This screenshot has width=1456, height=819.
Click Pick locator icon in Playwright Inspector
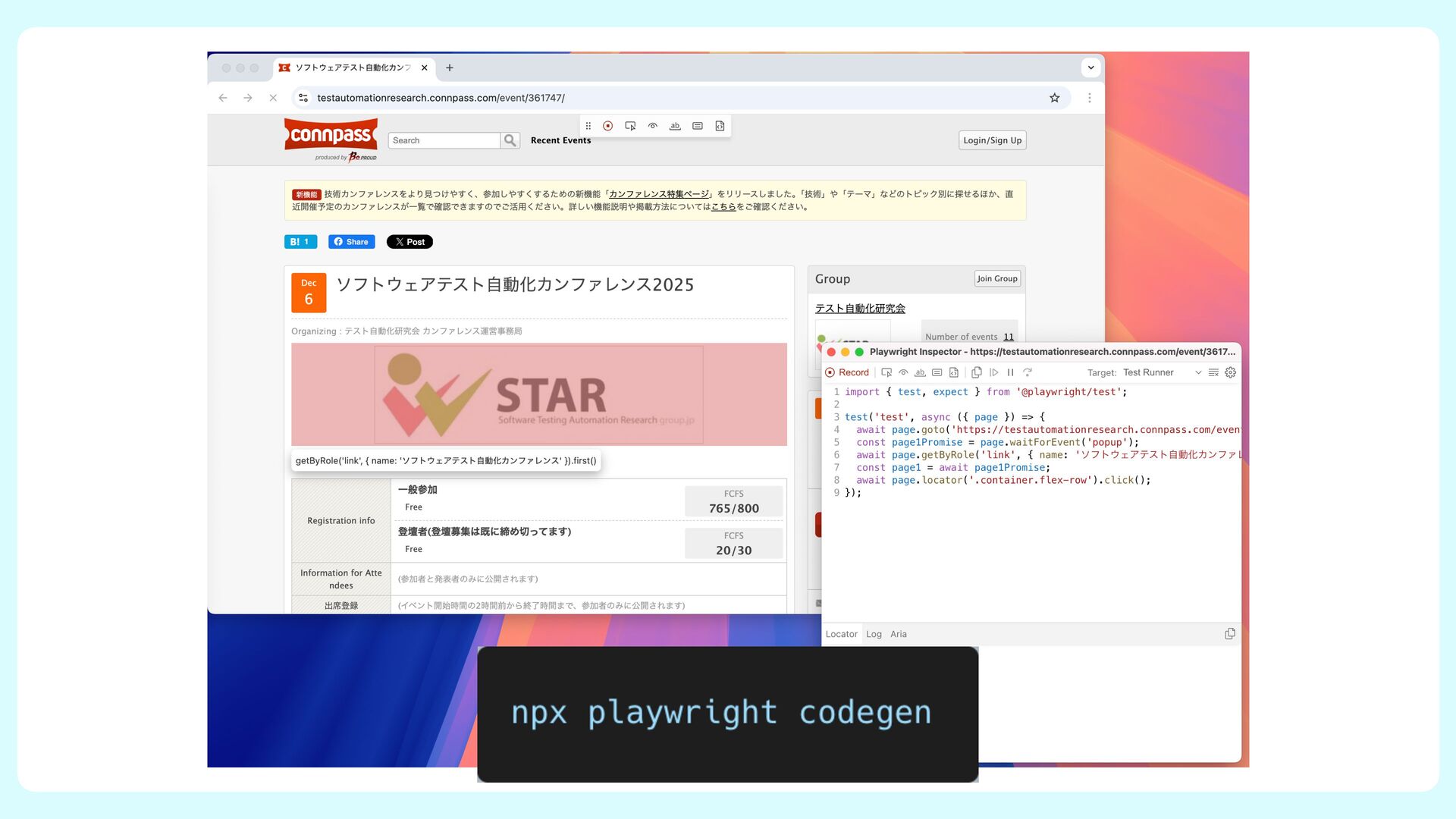(886, 372)
